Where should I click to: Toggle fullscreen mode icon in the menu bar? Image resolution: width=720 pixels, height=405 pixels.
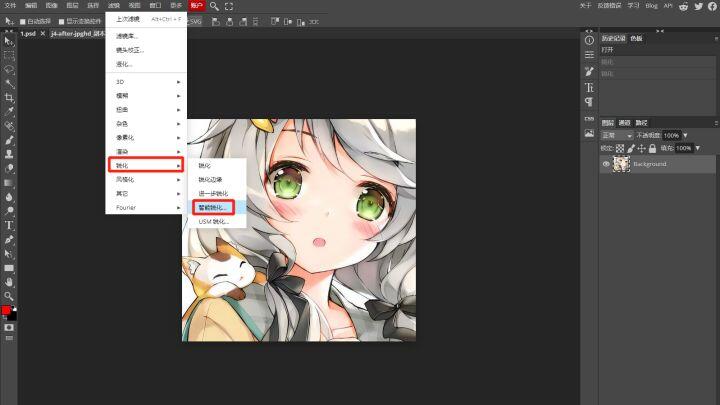(229, 6)
